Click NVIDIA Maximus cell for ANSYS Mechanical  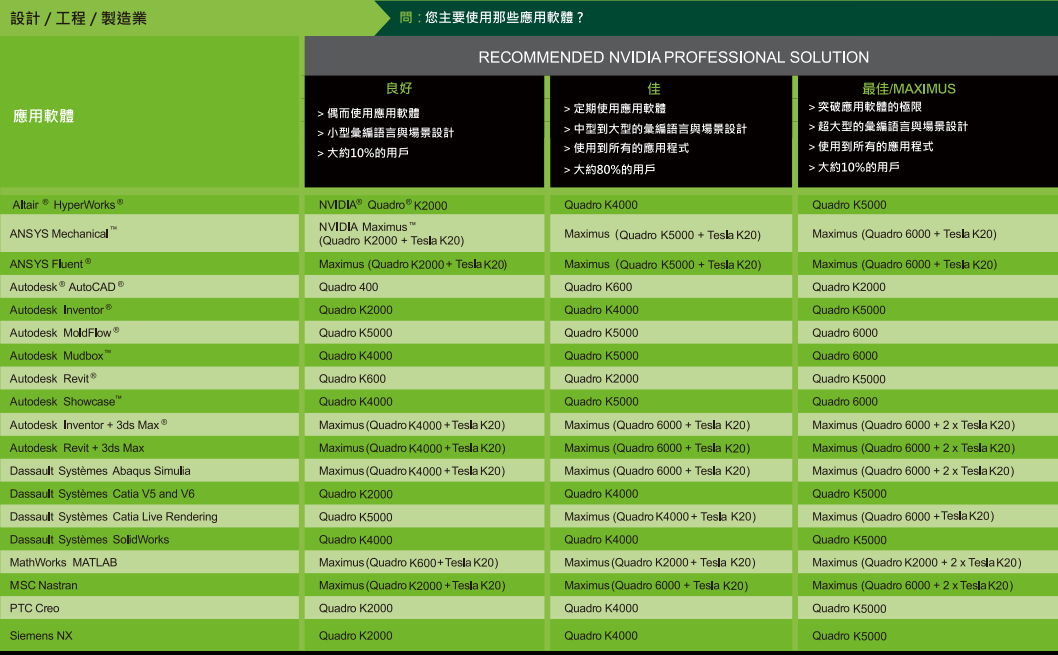[391, 233]
